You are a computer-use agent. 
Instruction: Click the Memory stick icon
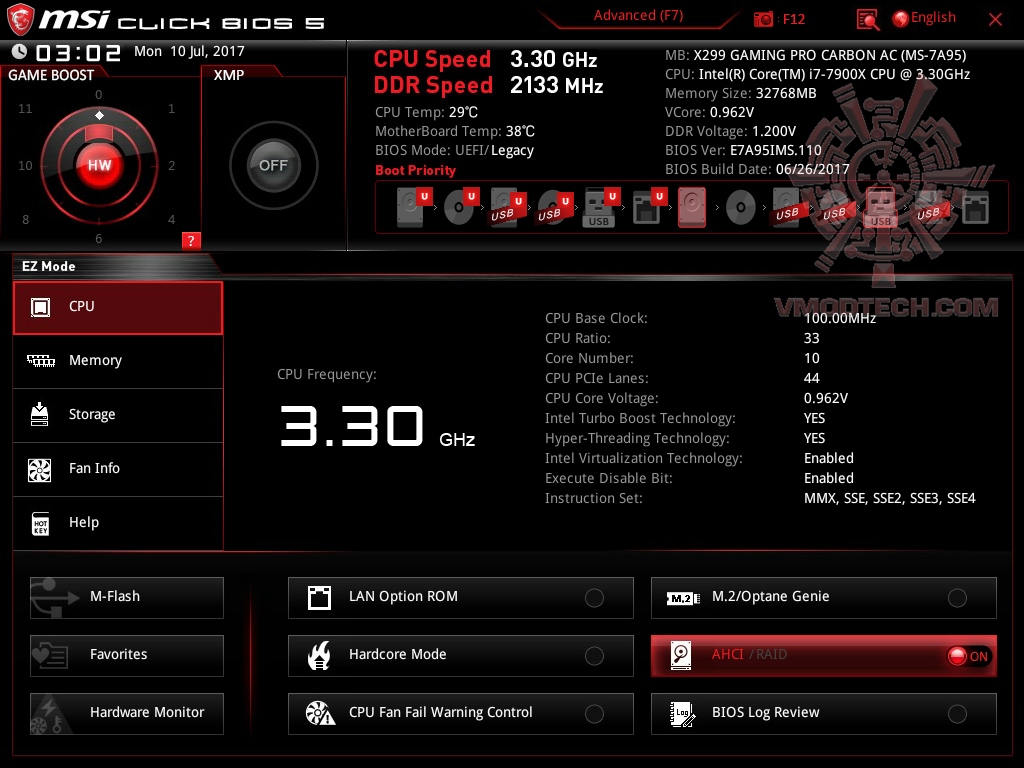[x=40, y=360]
